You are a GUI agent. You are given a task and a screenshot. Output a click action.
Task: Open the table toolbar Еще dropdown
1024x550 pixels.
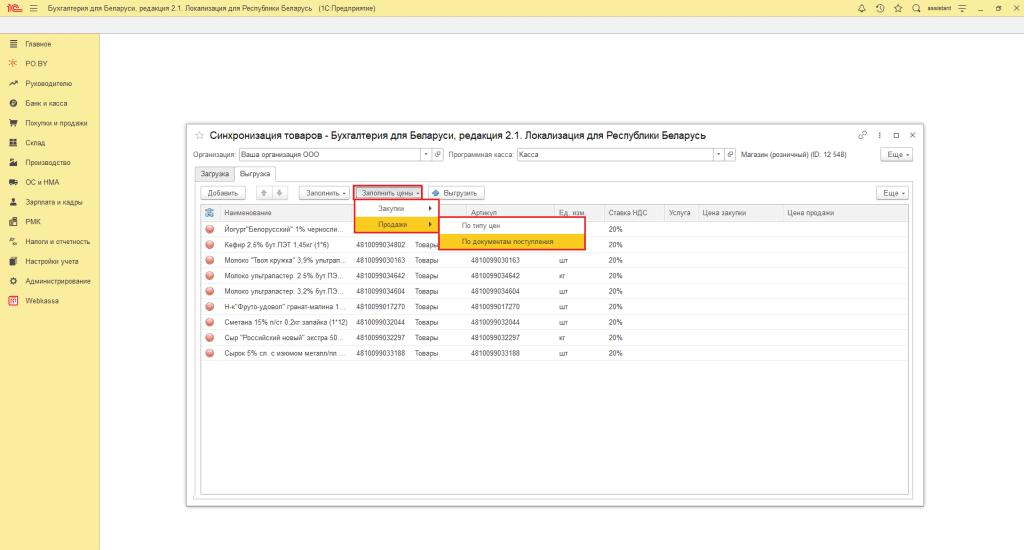pyautogui.click(x=892, y=193)
